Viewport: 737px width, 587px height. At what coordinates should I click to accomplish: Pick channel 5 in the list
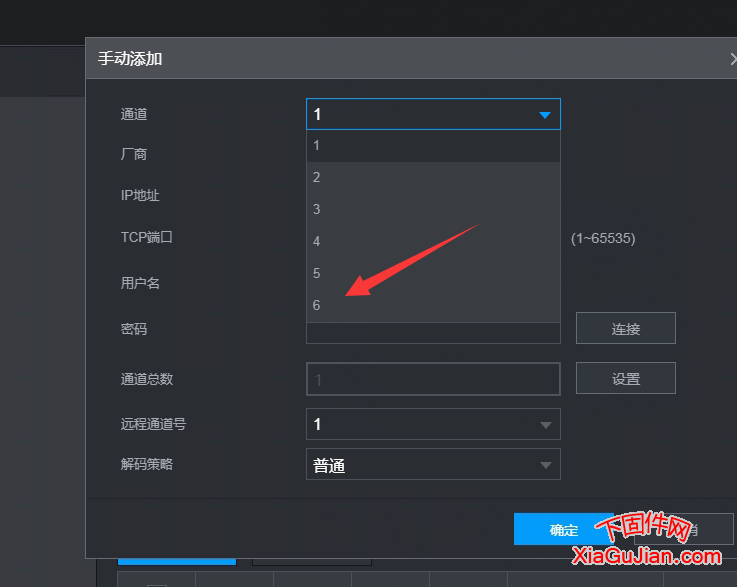tap(433, 274)
